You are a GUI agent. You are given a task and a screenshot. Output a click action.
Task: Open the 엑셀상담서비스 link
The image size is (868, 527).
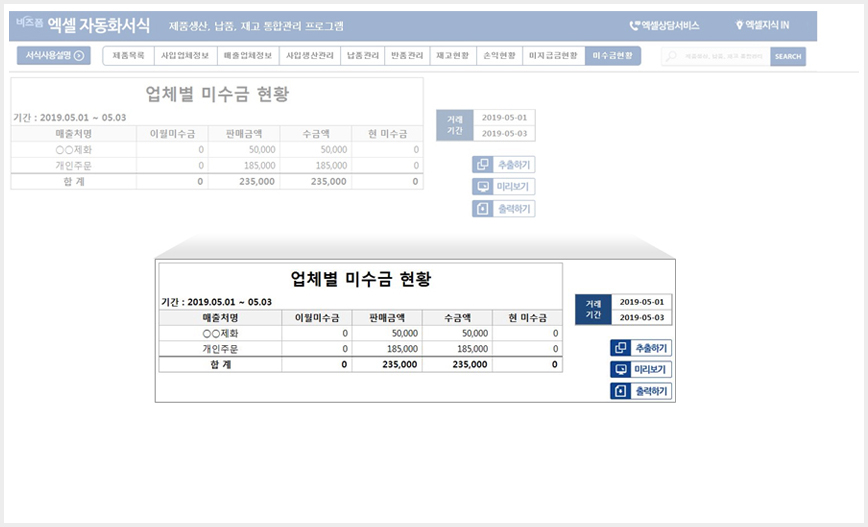point(664,25)
